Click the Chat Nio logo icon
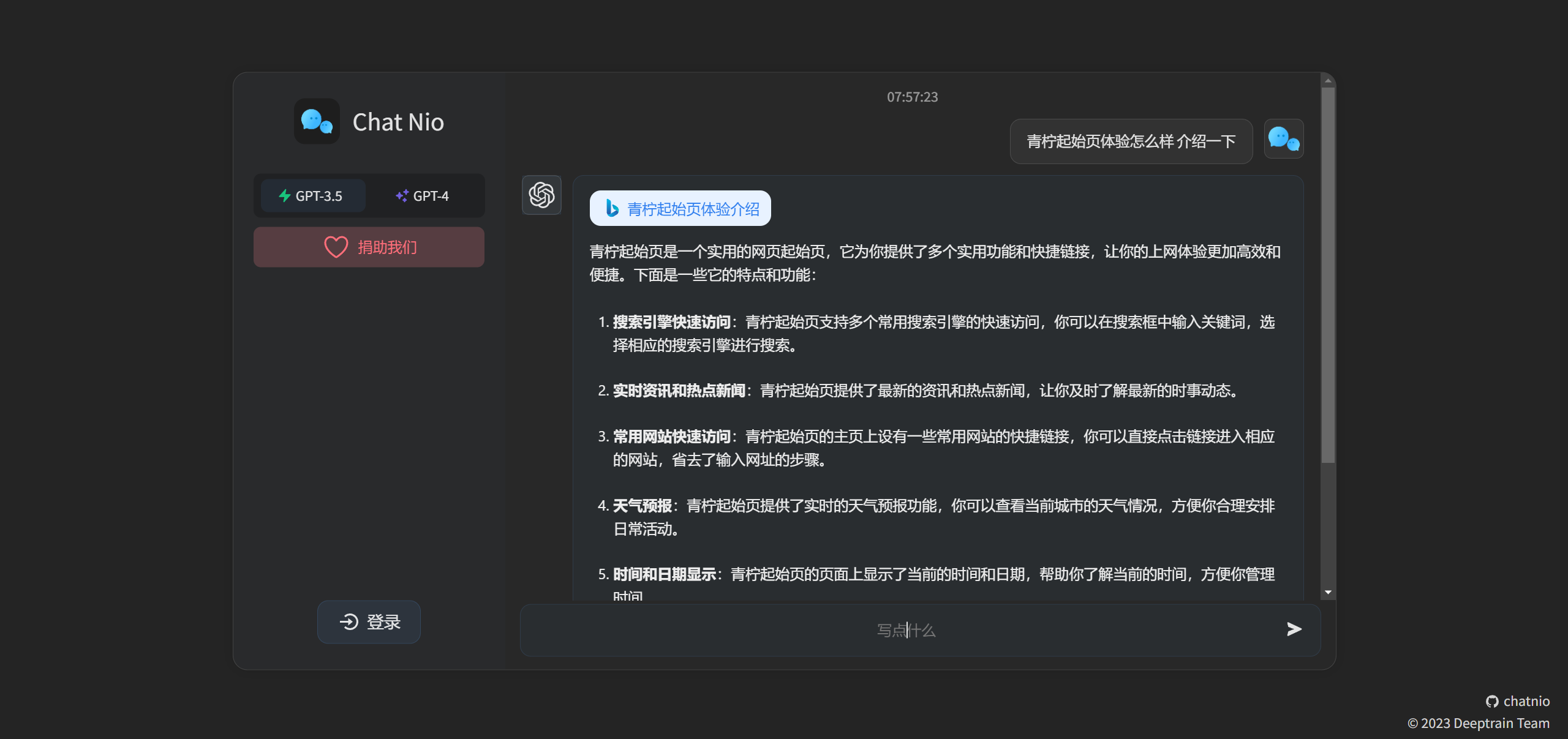Screen dimensions: 1568x739 (317, 121)
